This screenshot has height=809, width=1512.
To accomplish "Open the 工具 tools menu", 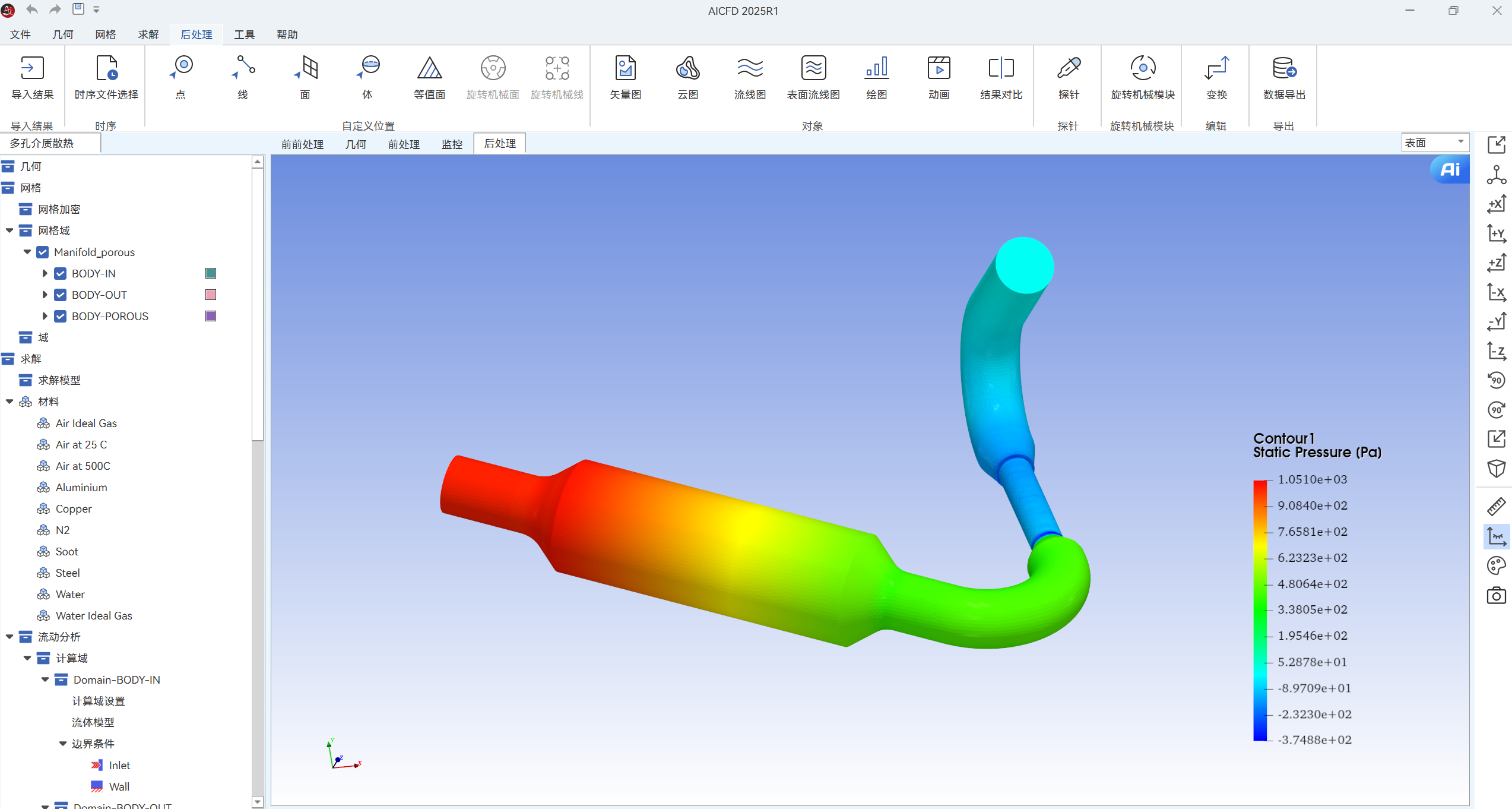I will click(245, 34).
